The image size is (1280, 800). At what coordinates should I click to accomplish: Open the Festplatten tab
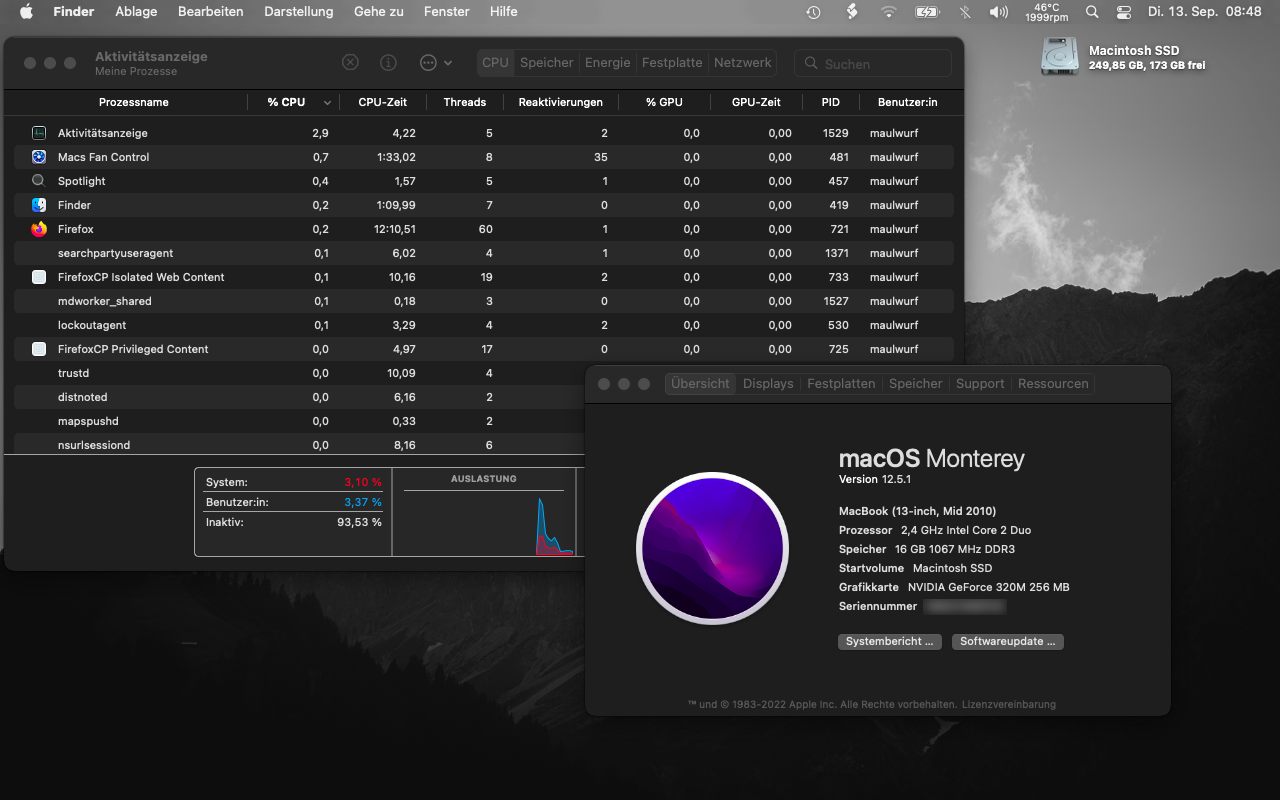pyautogui.click(x=841, y=384)
